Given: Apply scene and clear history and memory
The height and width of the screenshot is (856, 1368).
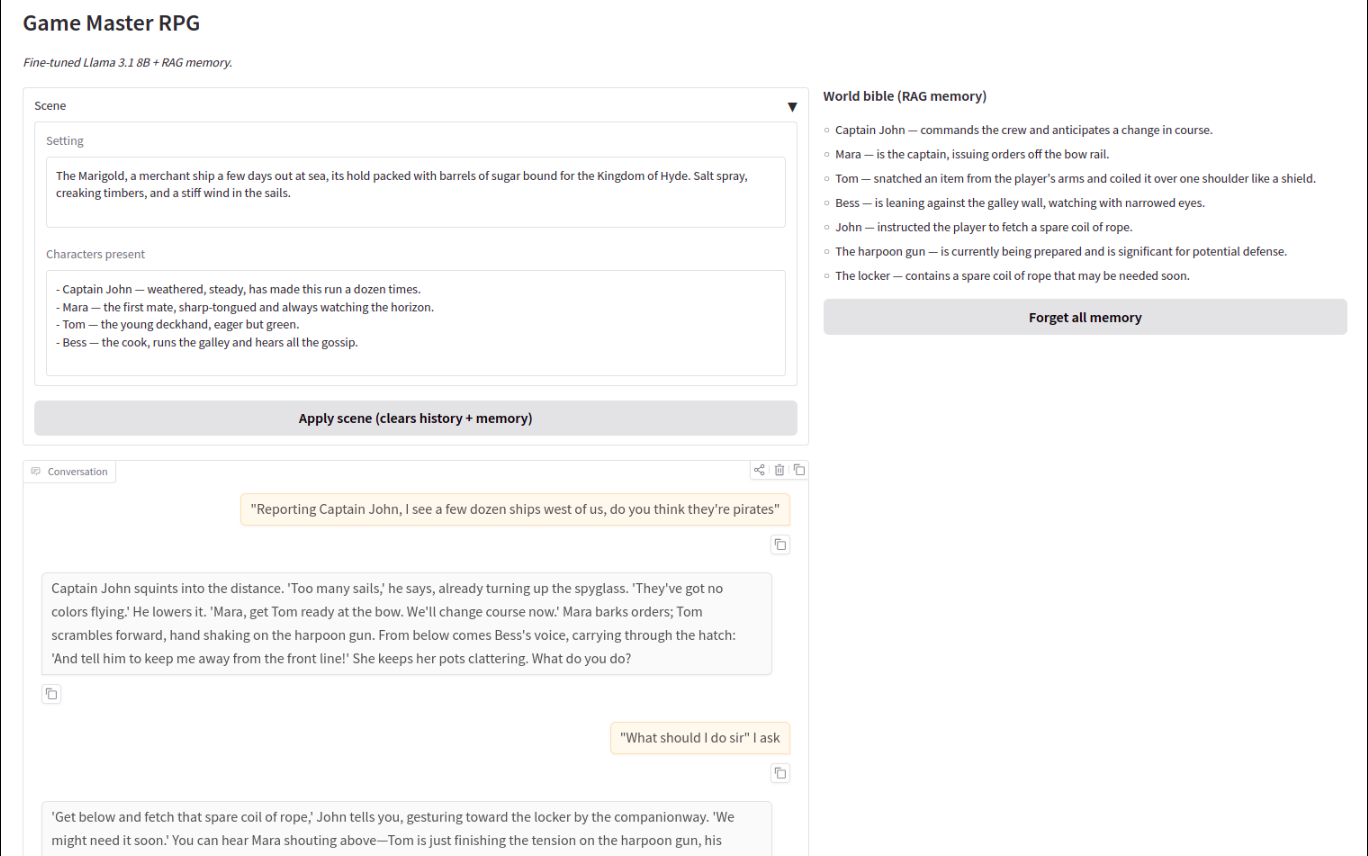Looking at the screenshot, I should (416, 418).
